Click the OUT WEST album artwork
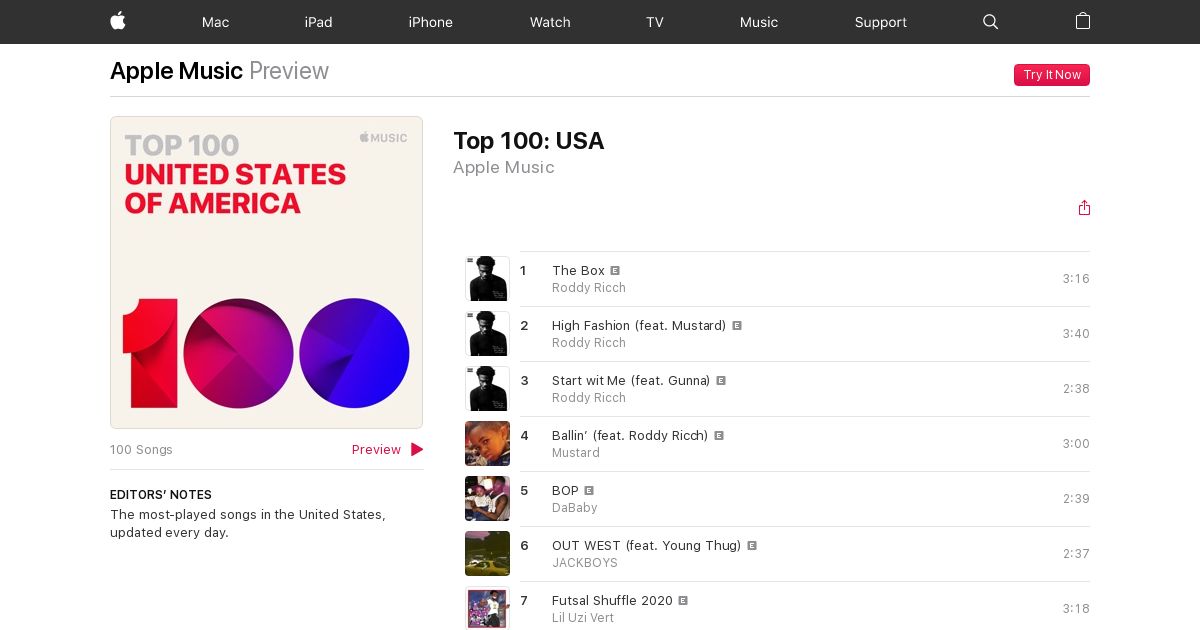The image size is (1200, 630). click(x=487, y=554)
